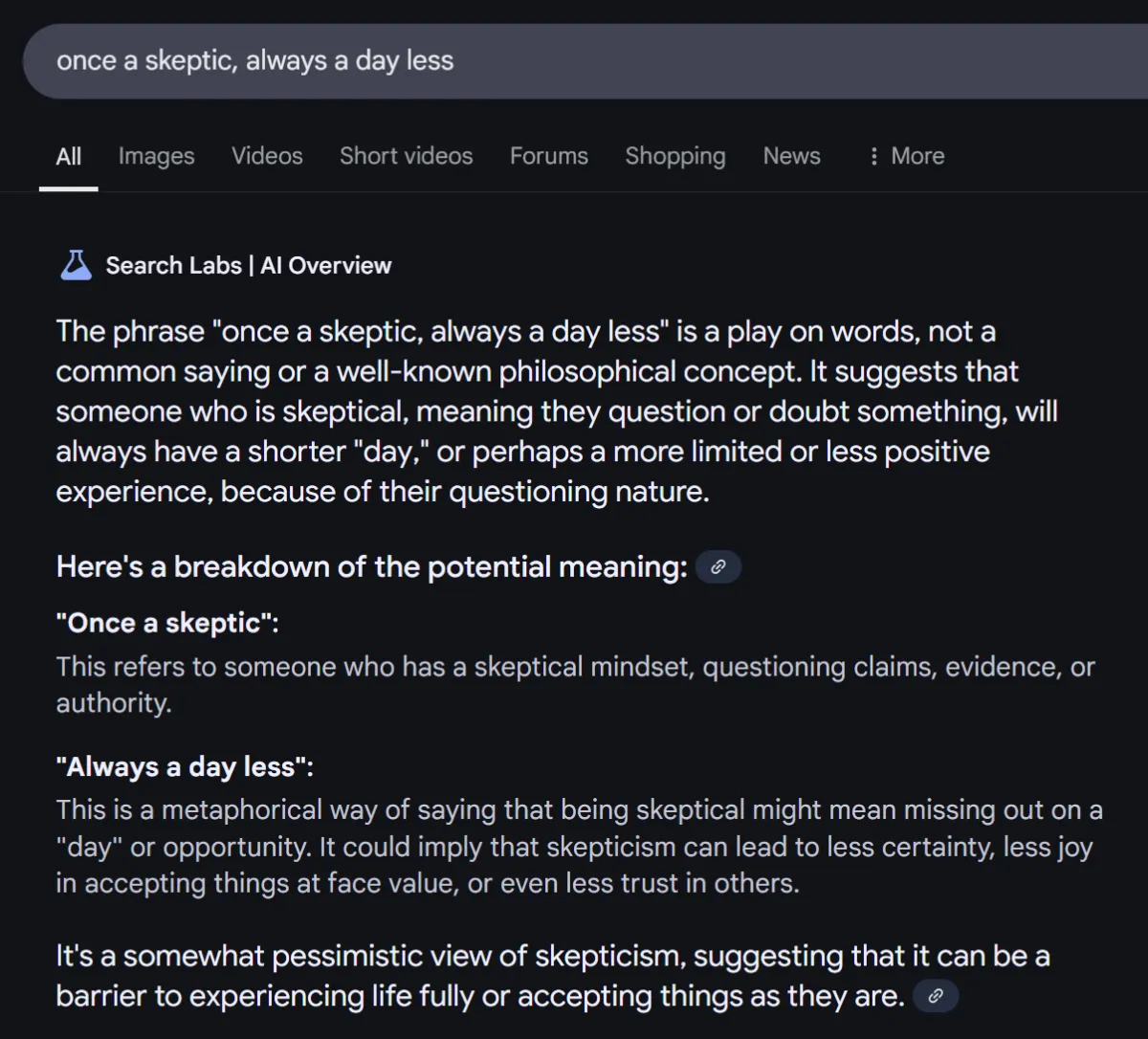Open the More search filters menu
Screen dimensions: 1148x1039
[x=905, y=156]
